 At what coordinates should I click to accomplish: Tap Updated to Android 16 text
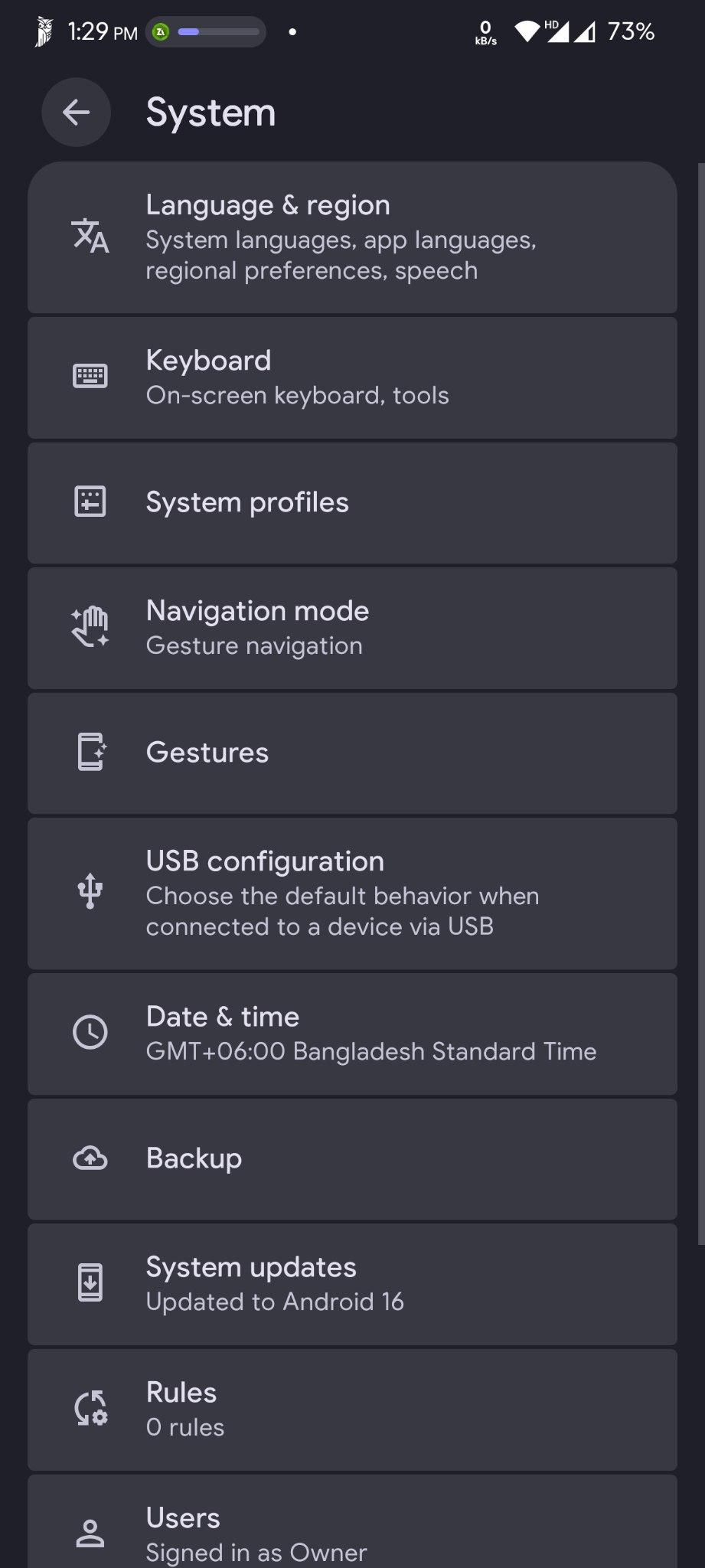point(275,1302)
